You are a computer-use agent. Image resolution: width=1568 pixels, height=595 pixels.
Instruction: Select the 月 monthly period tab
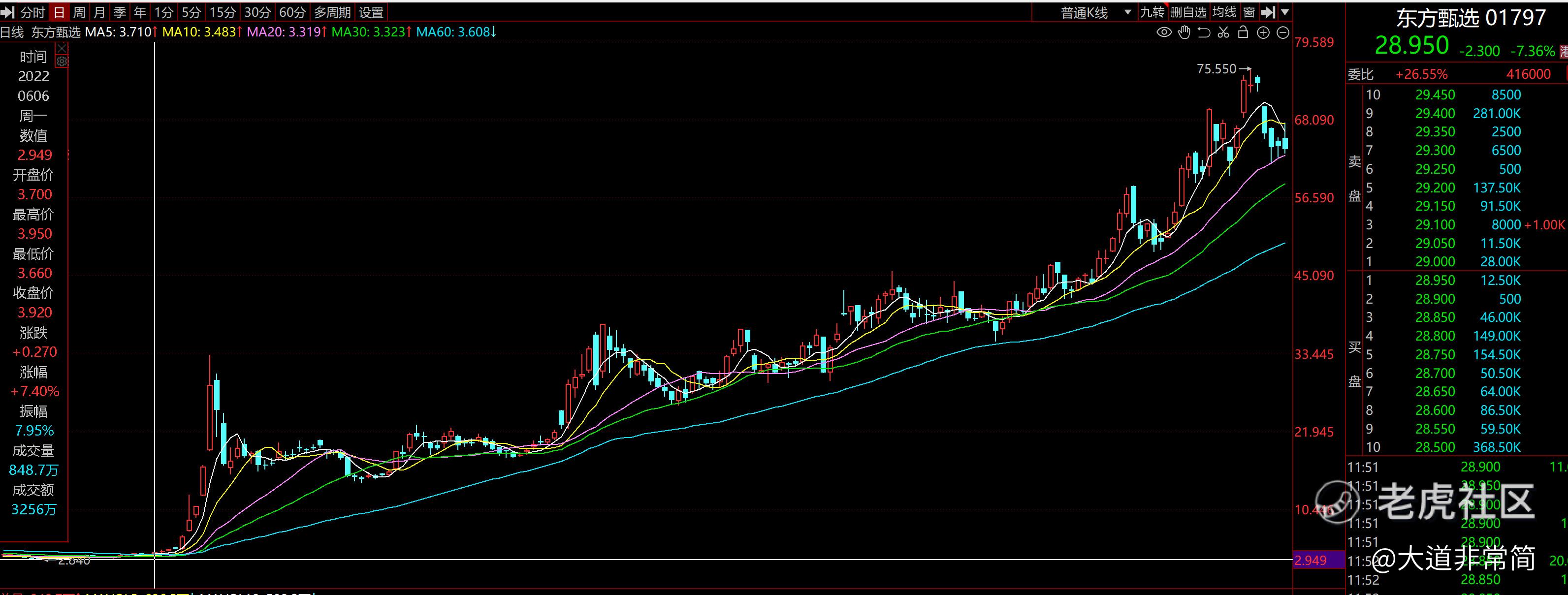click(x=99, y=12)
